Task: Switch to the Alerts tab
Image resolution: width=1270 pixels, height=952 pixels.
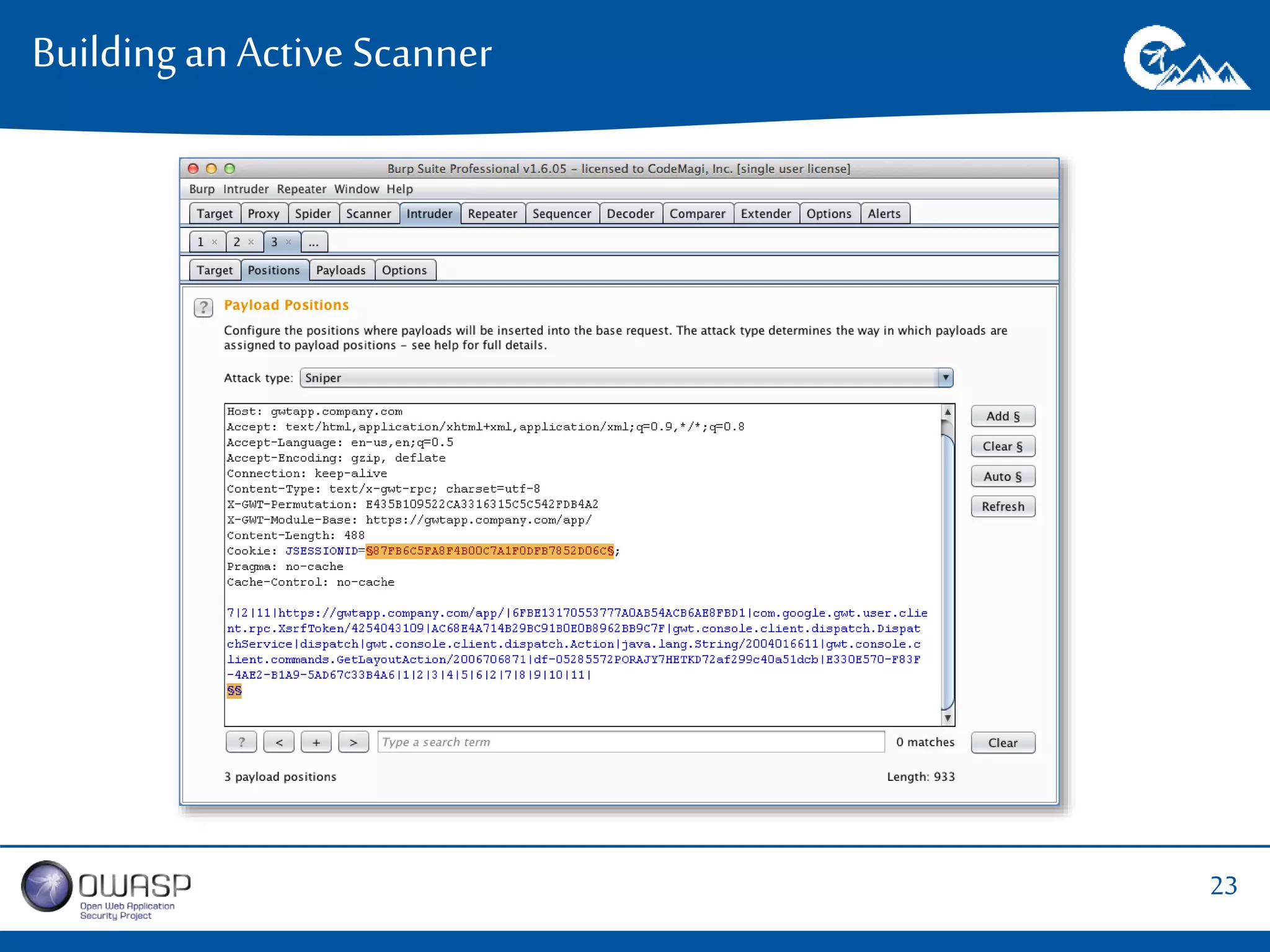Action: [x=884, y=214]
